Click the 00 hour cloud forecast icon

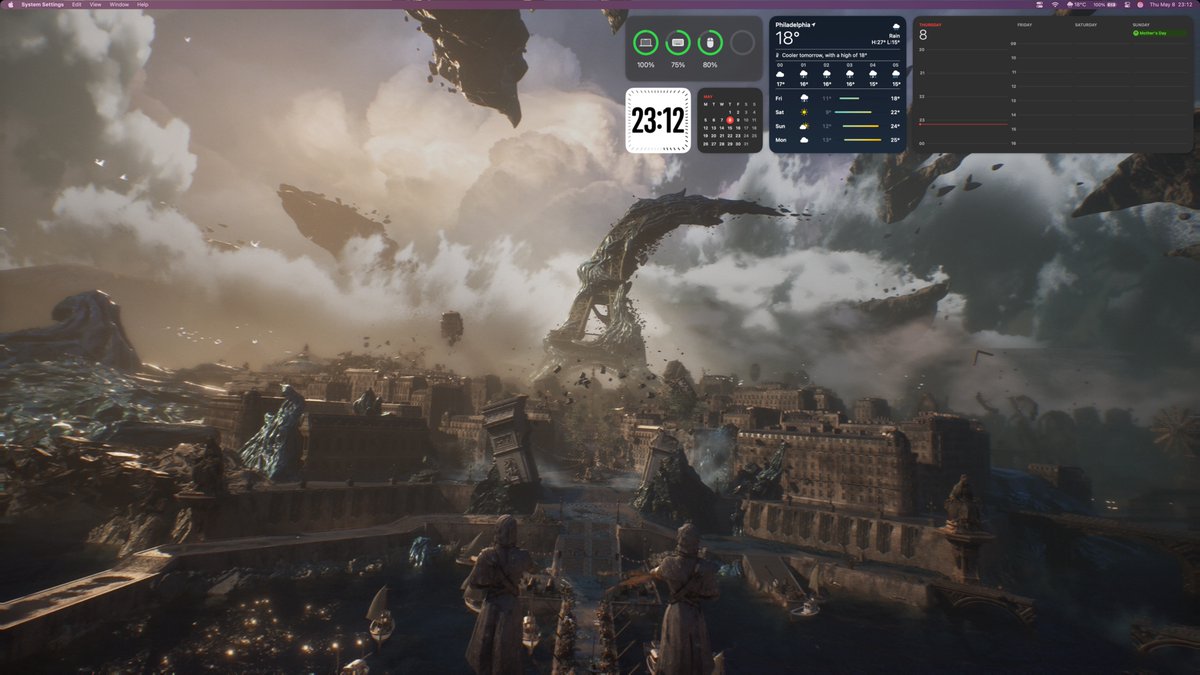point(780,74)
